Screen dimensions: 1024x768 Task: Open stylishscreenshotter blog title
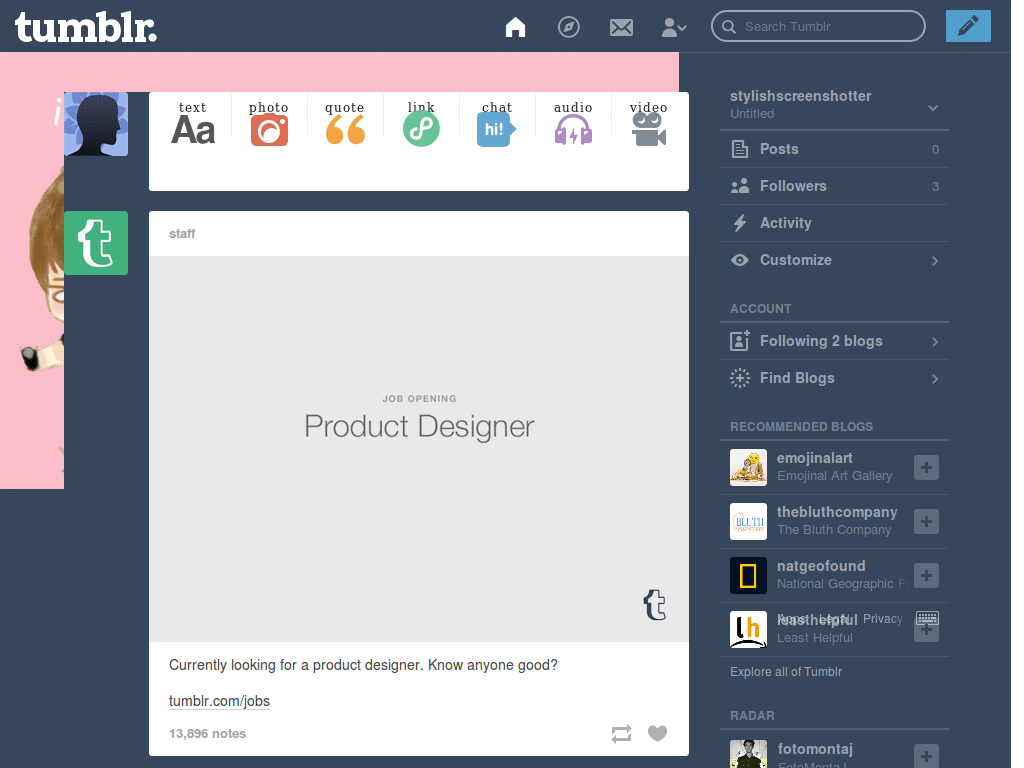(800, 96)
